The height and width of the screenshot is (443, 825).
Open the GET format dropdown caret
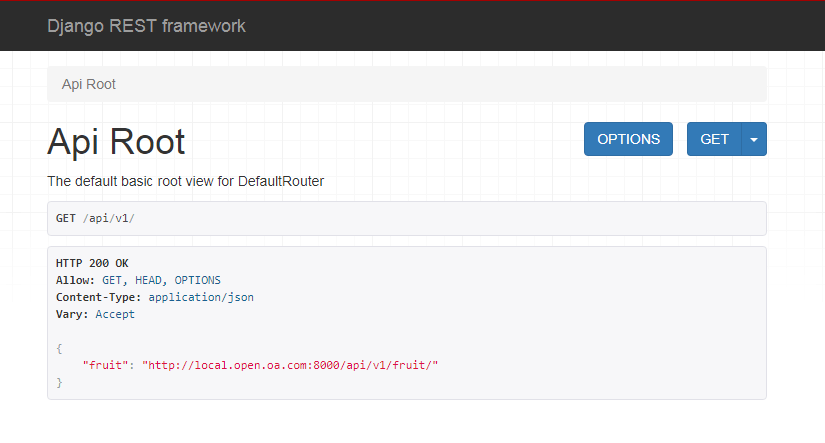(754, 139)
